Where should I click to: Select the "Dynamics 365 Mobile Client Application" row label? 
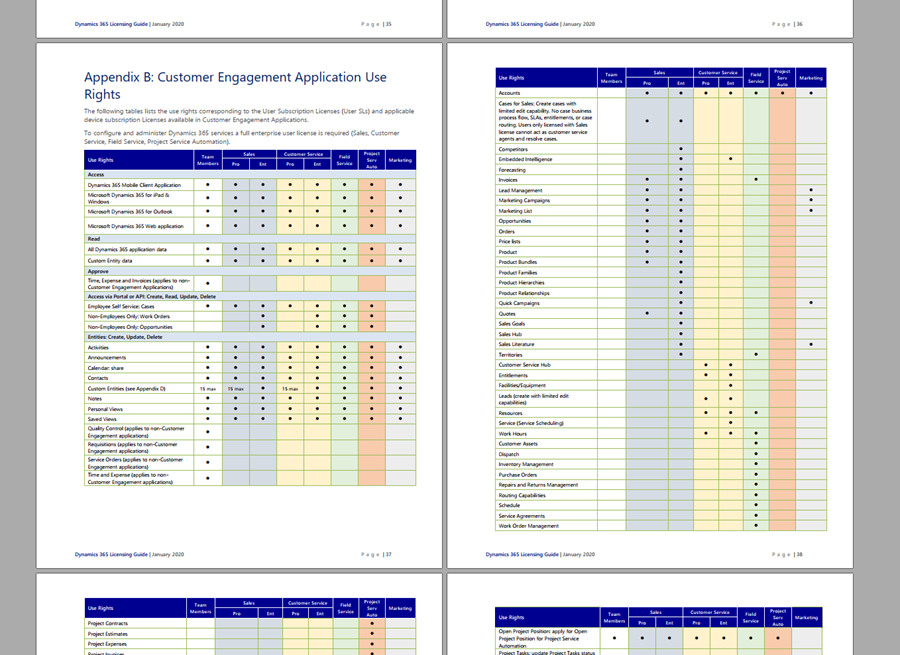[x=134, y=185]
